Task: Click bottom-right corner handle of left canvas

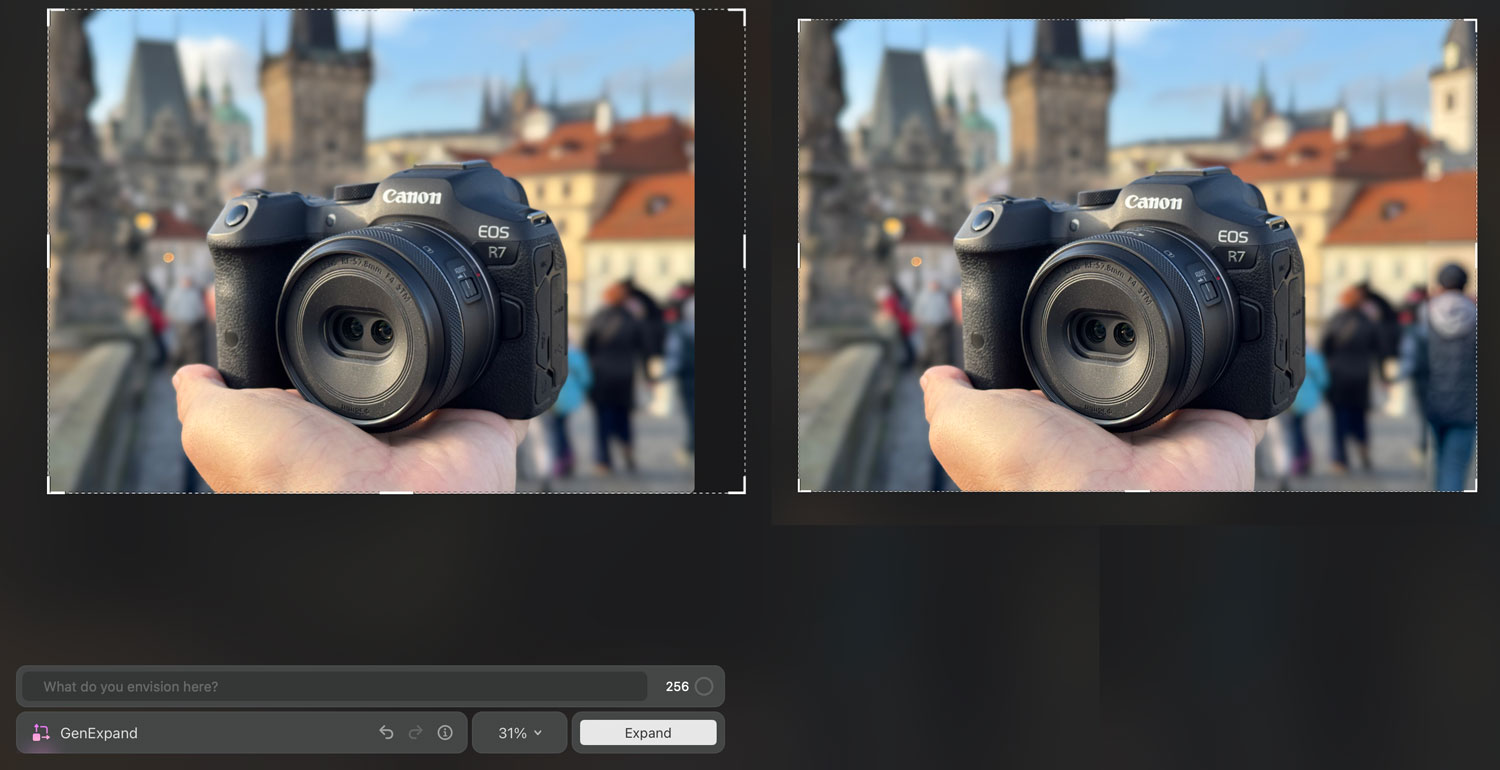Action: pos(743,491)
